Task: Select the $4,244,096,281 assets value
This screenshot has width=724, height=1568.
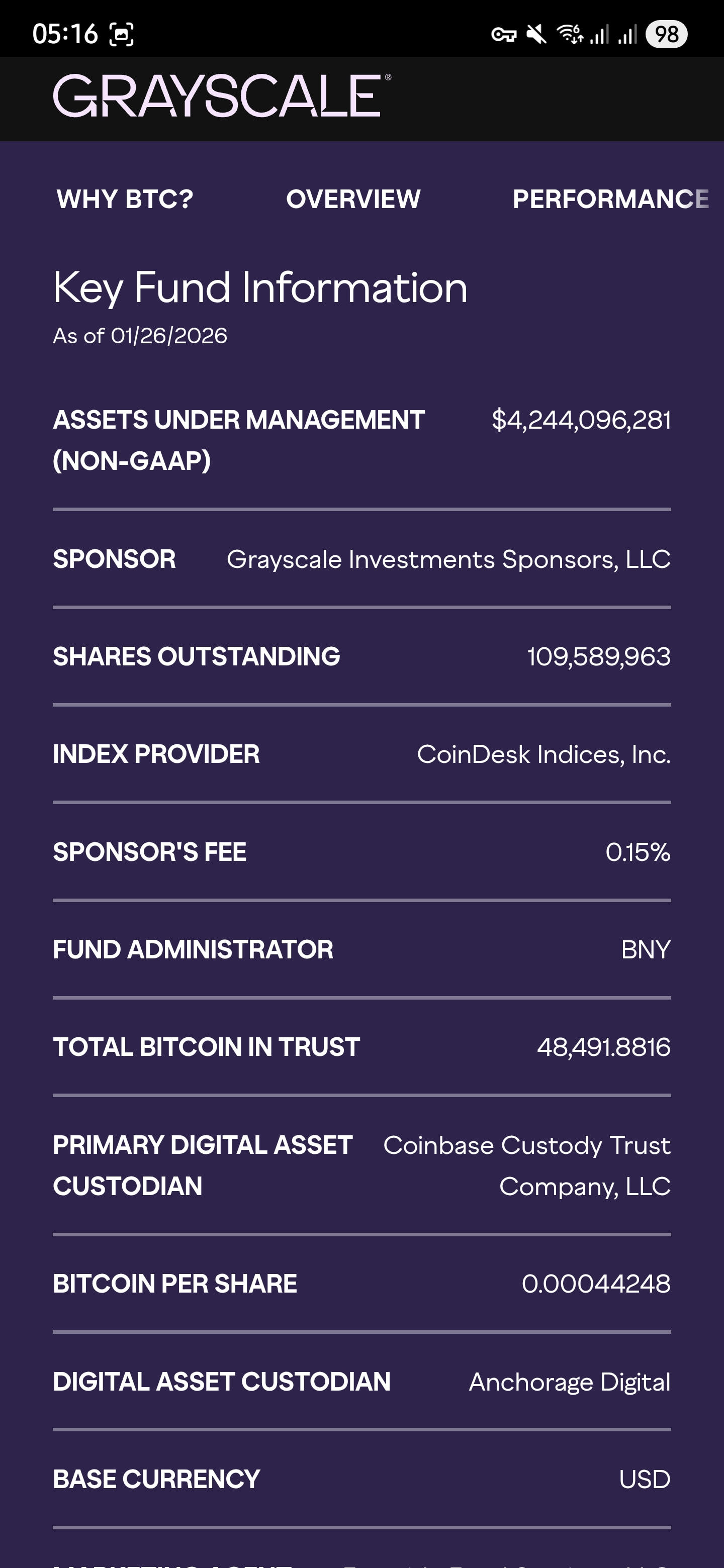Action: pyautogui.click(x=581, y=420)
